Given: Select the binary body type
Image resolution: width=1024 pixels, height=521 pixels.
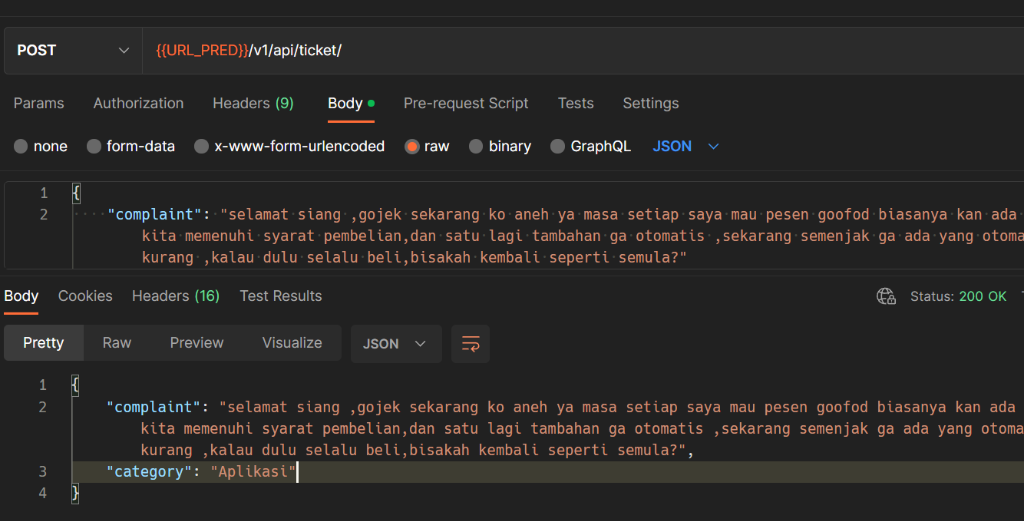Looking at the screenshot, I should coord(500,146).
